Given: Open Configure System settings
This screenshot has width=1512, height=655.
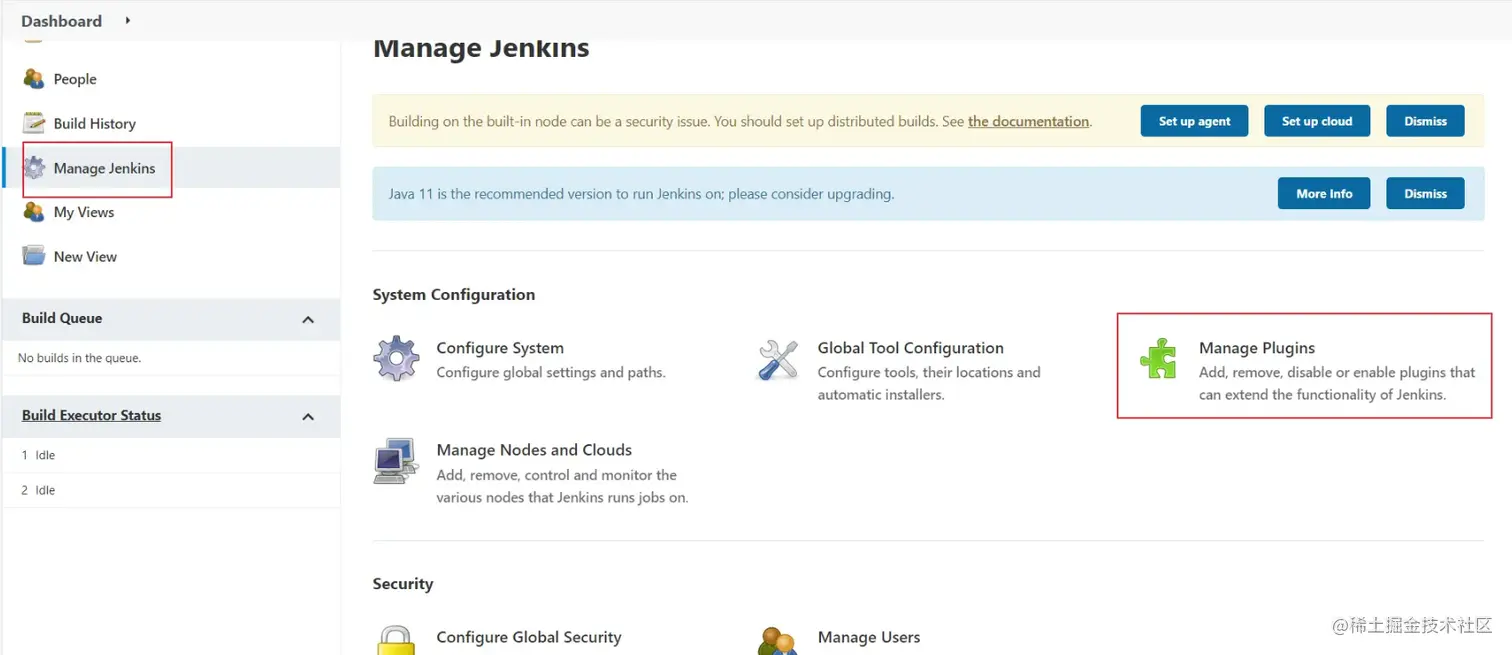Looking at the screenshot, I should [500, 348].
